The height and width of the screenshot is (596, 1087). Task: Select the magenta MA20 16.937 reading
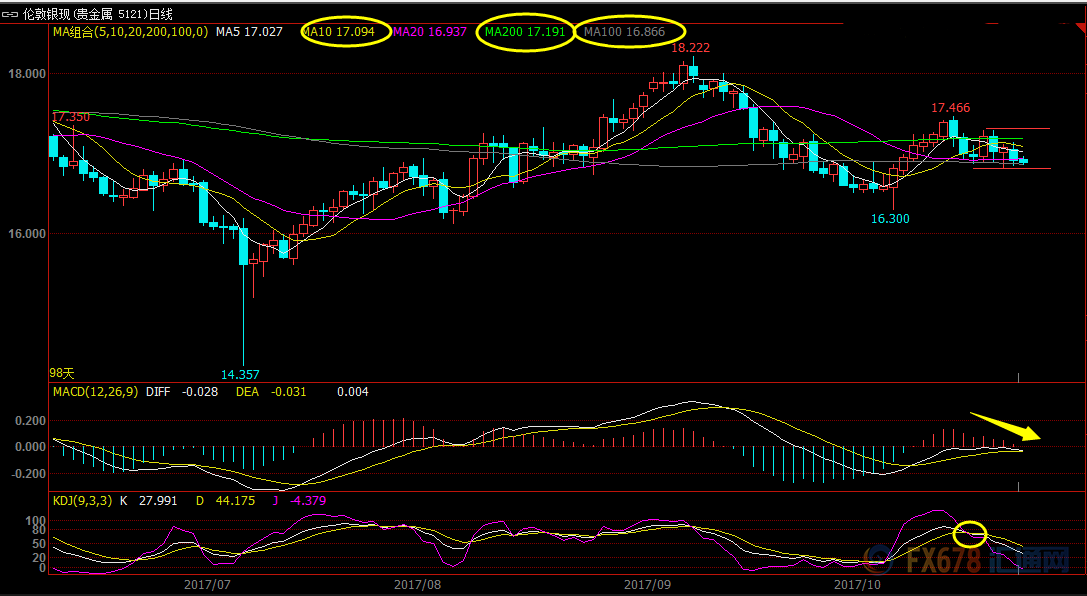pos(430,32)
